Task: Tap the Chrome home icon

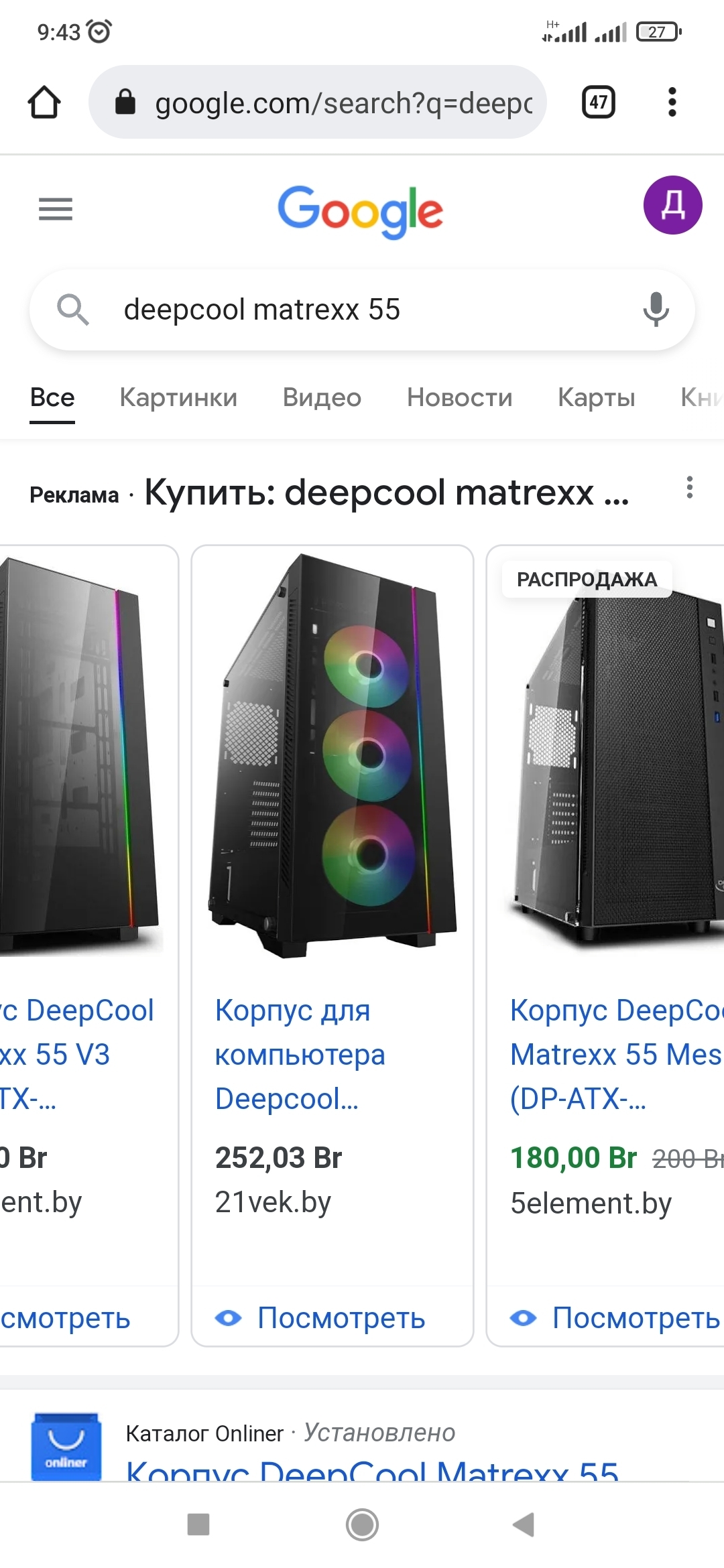Action: click(x=44, y=103)
